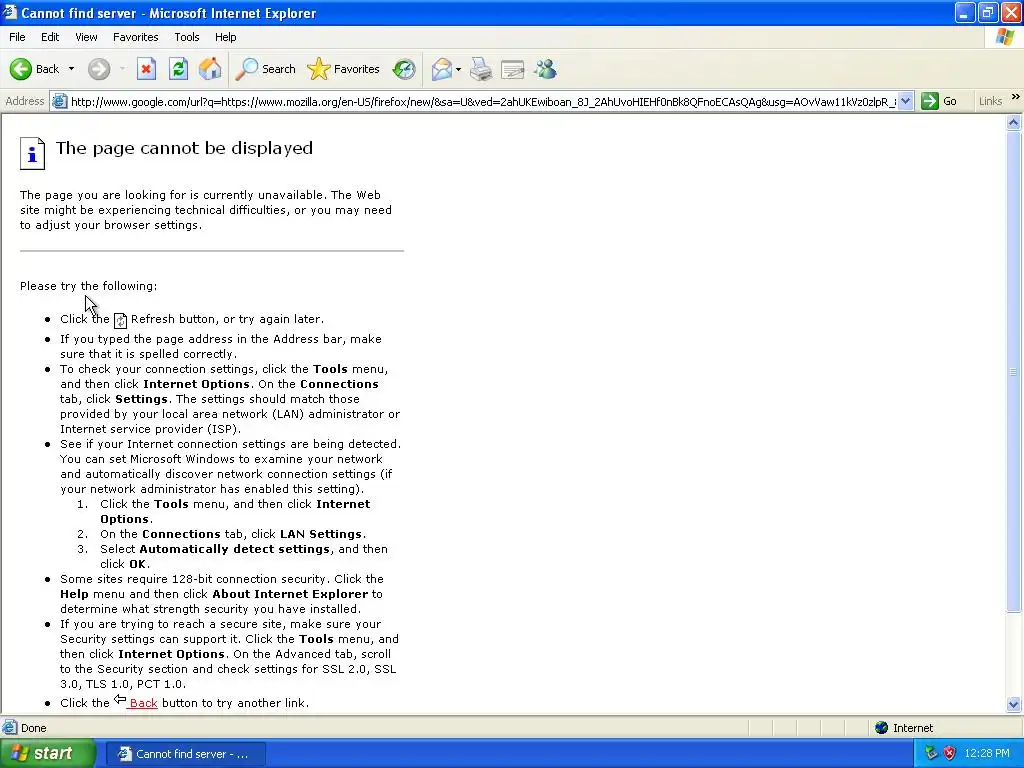Viewport: 1024px width, 768px height.
Task: Close the Internet Explorer window
Action: point(1011,12)
